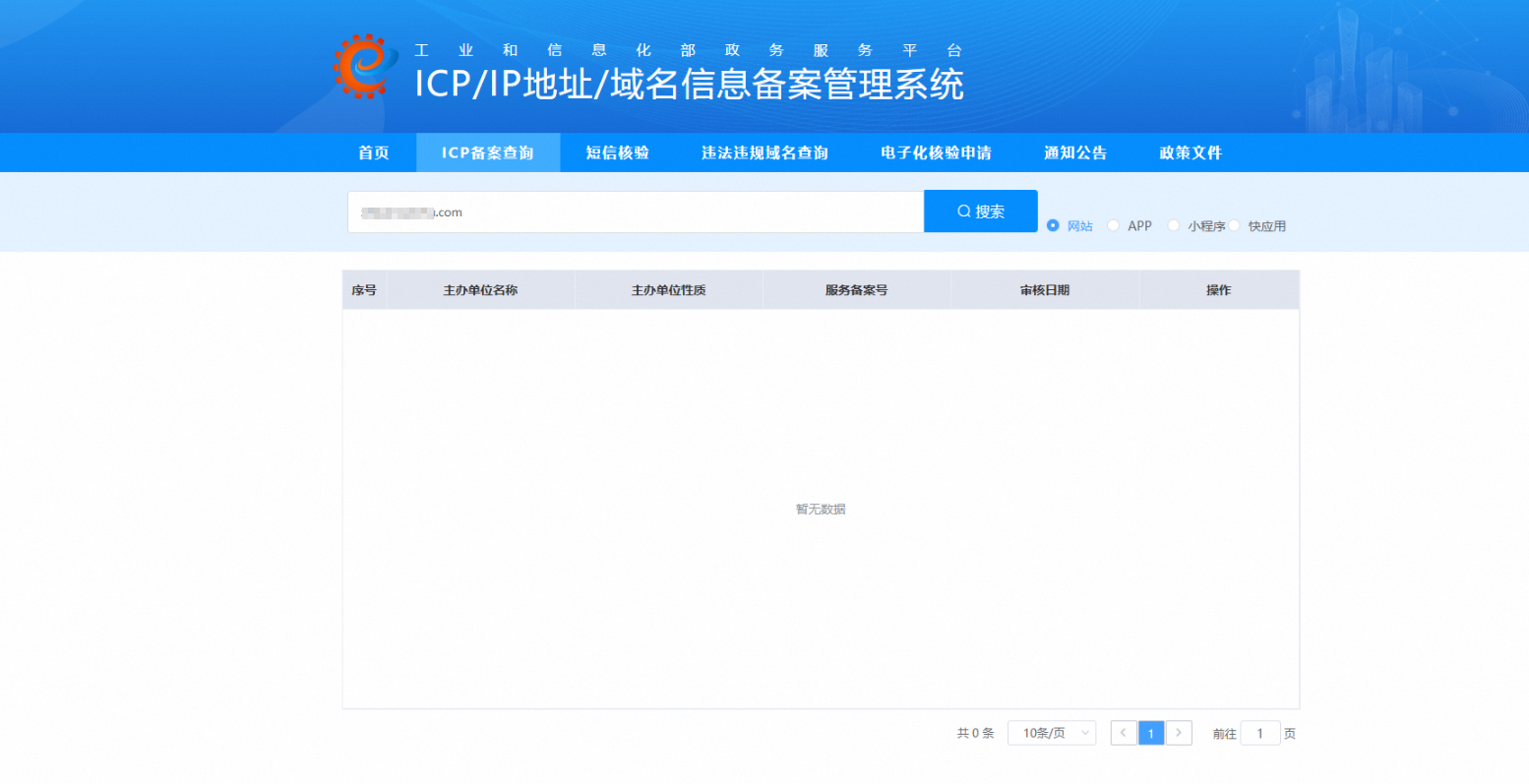Focus the domain search input field

[x=636, y=211]
